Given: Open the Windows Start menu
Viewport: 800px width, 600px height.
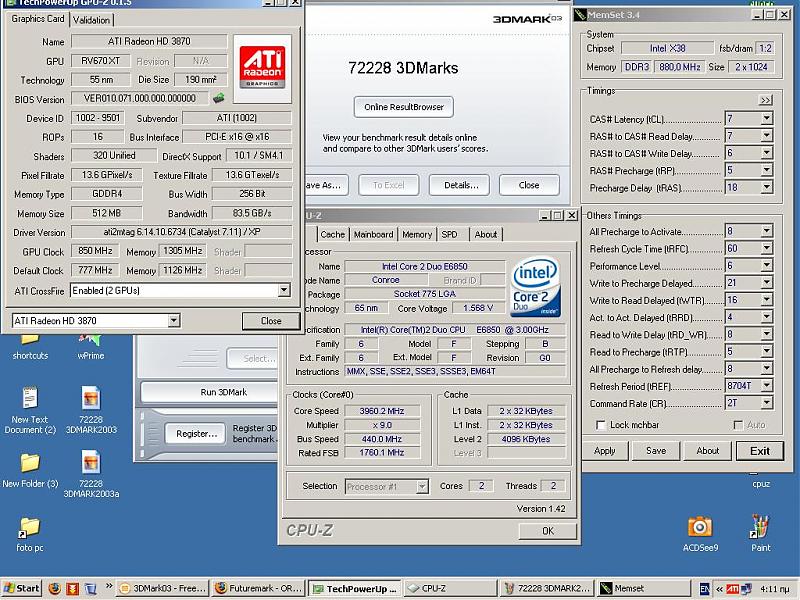Looking at the screenshot, I should point(22,588).
